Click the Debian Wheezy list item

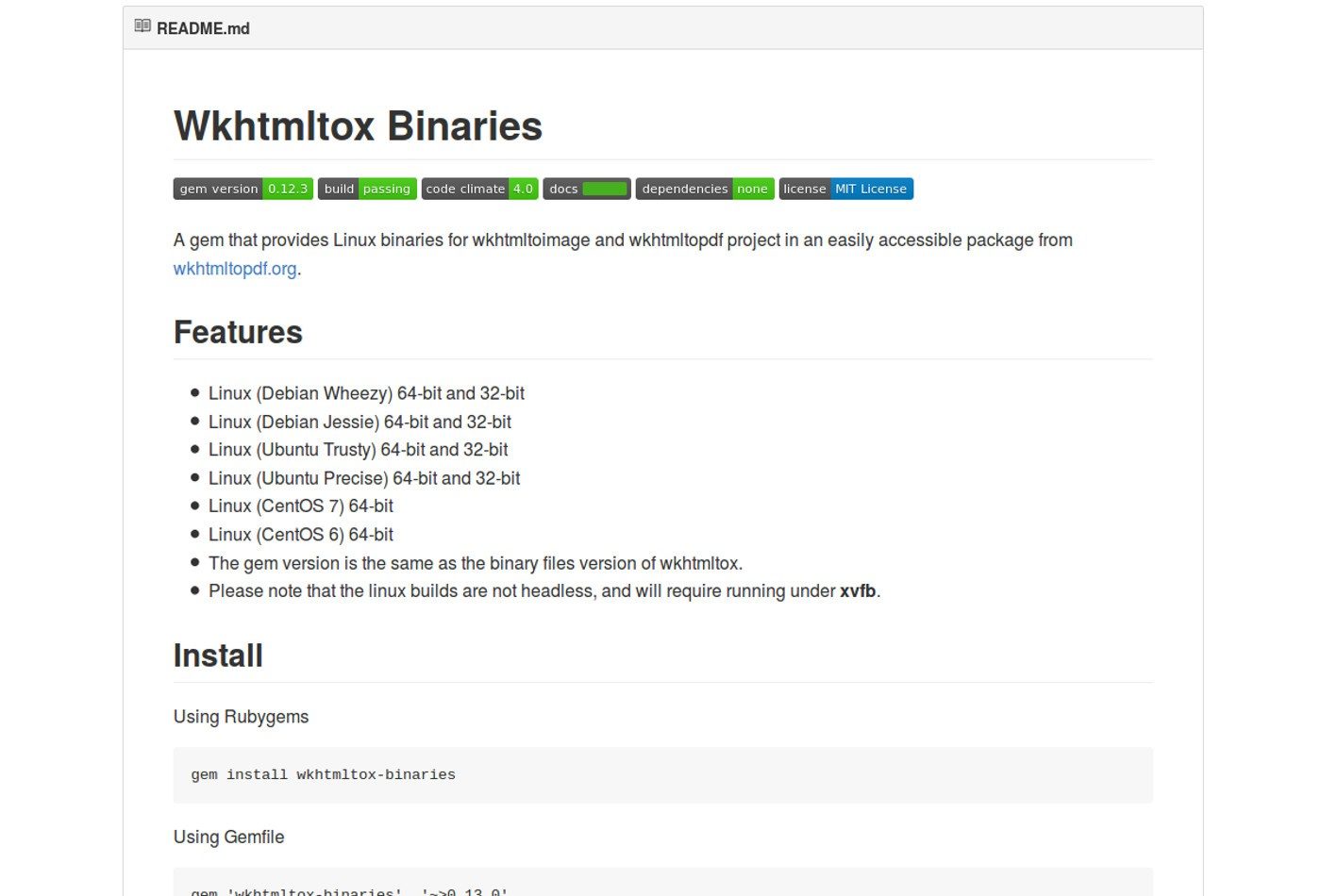[x=366, y=393]
